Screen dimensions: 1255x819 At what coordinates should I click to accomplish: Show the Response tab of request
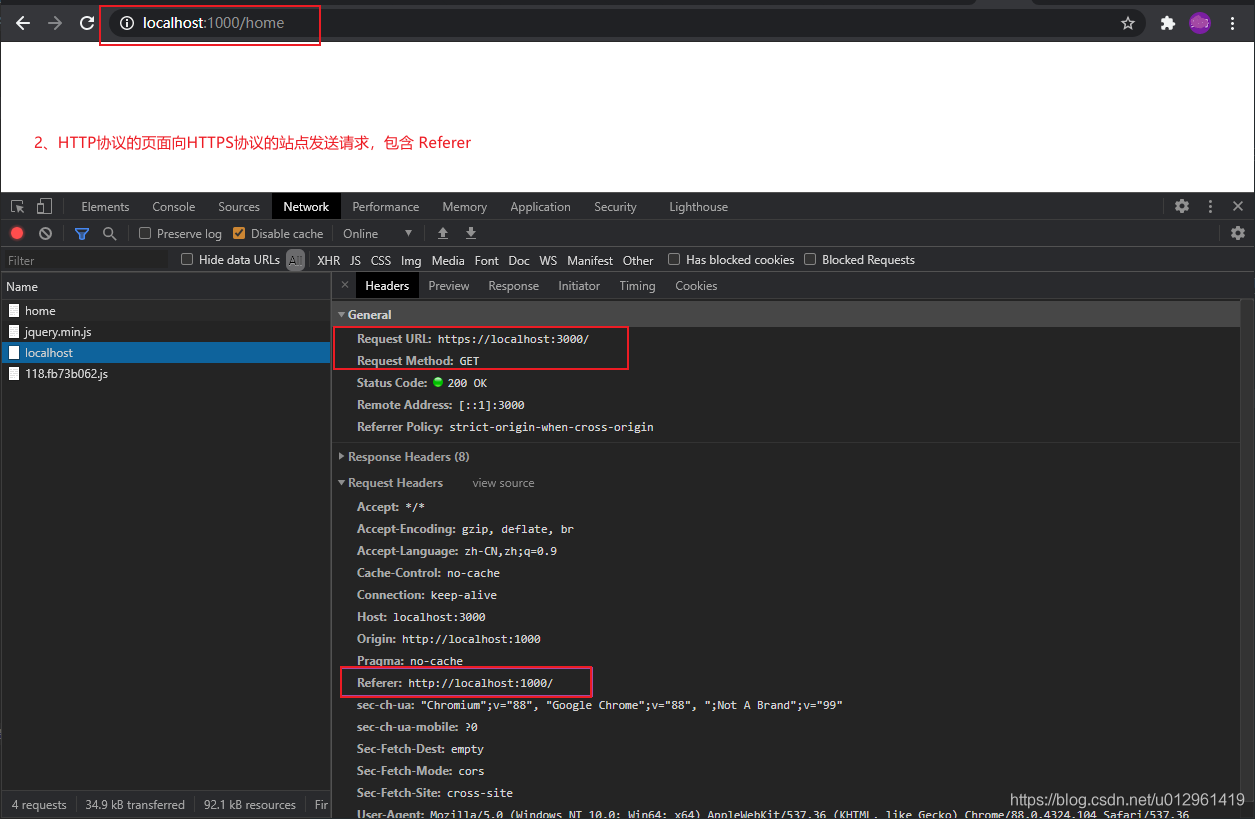pos(514,286)
